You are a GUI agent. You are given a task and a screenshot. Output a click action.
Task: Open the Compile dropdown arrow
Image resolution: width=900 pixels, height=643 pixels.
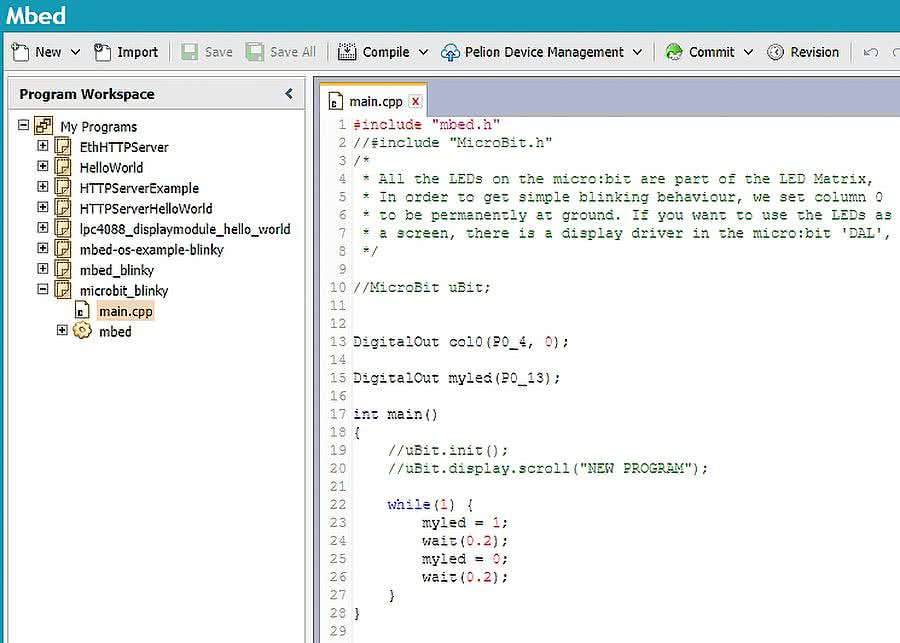(423, 52)
